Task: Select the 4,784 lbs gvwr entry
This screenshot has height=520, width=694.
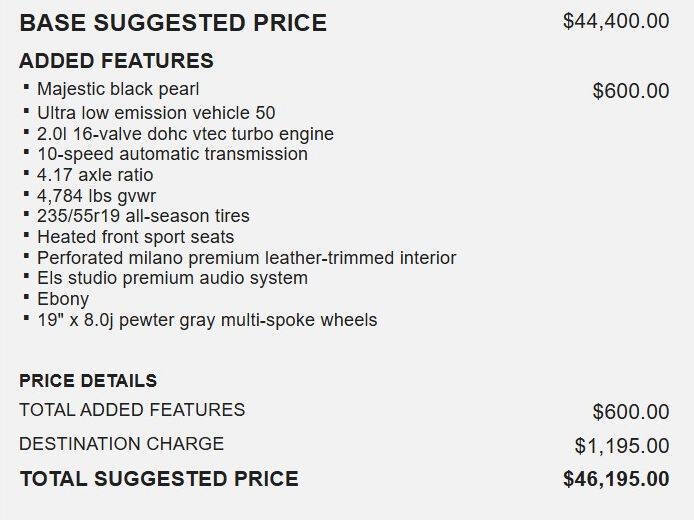Action: tap(96, 196)
